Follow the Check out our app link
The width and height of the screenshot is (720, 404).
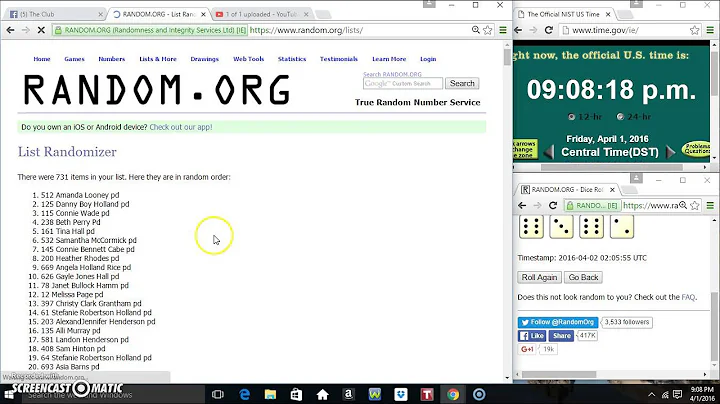(x=181, y=127)
